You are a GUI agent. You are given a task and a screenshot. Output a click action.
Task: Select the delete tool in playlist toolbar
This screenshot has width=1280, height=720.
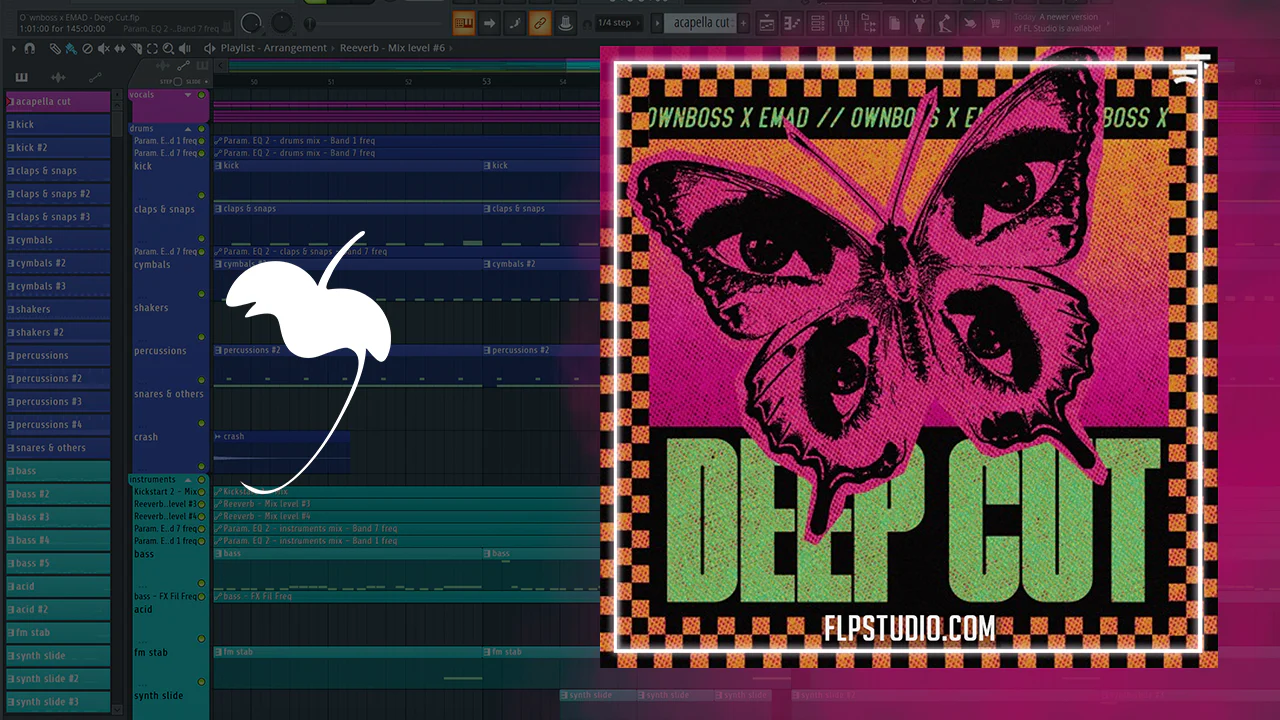(x=87, y=48)
